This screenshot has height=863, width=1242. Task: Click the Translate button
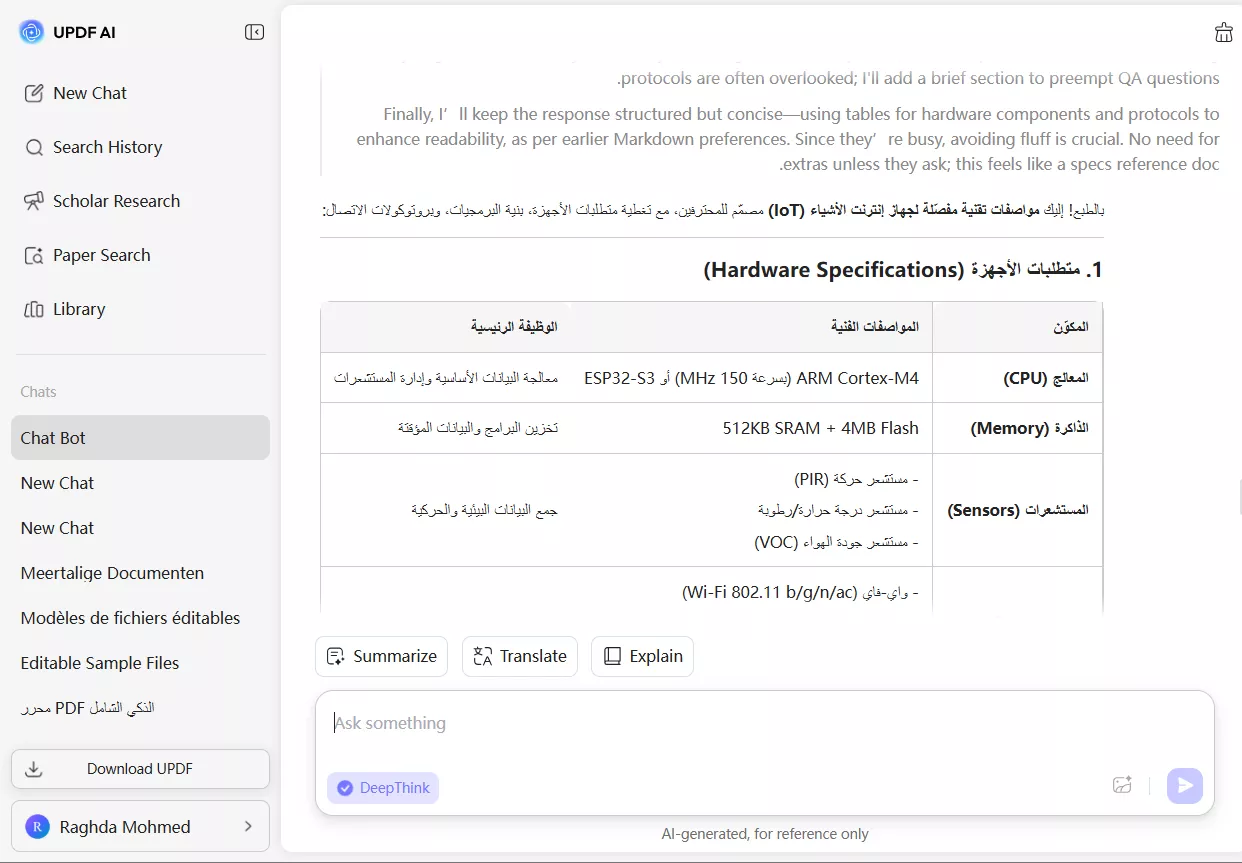[519, 656]
